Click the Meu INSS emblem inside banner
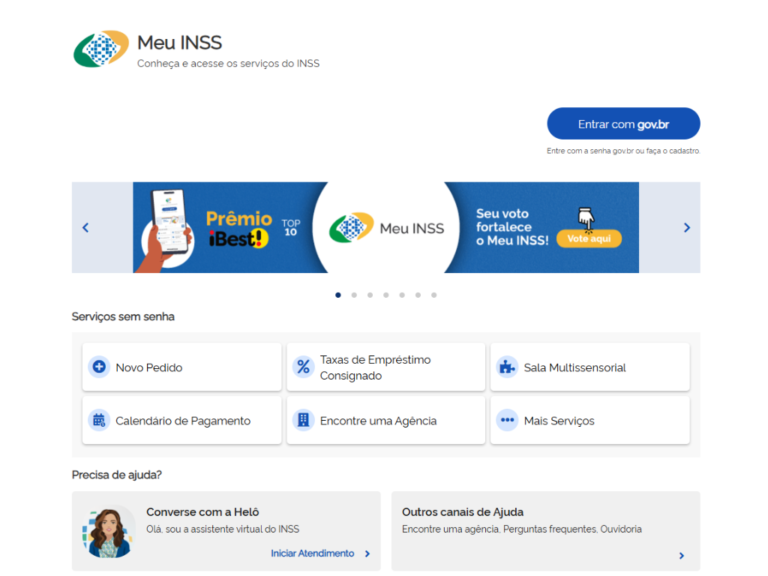Viewport: 768px width, 576px height. point(352,228)
